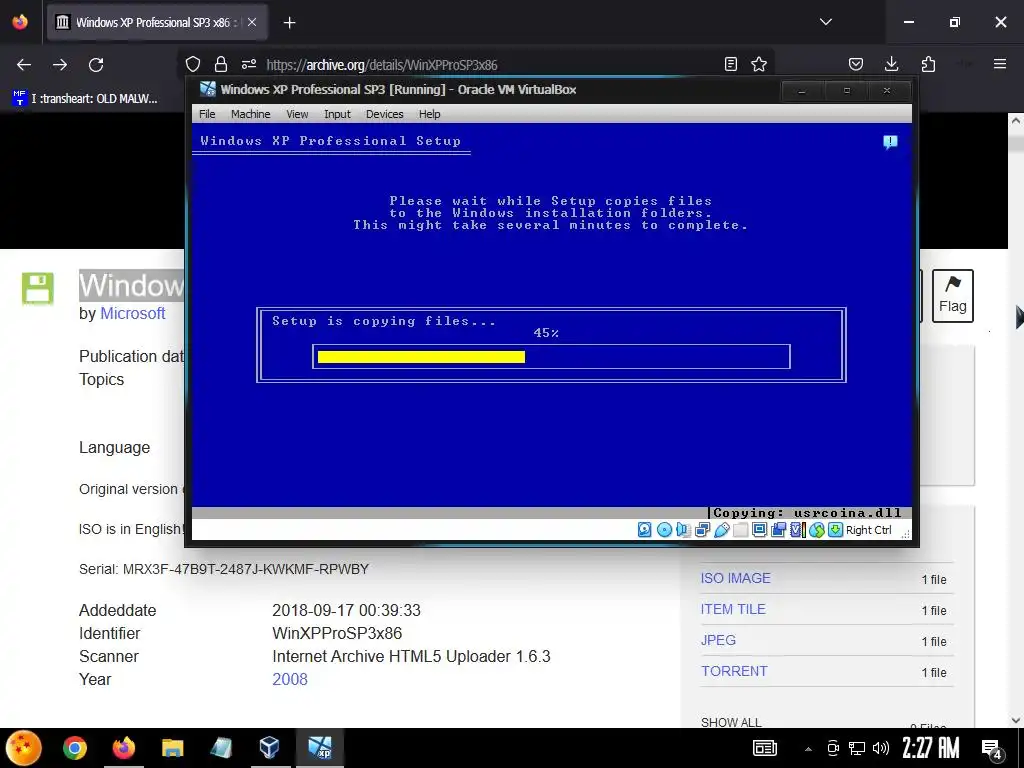The height and width of the screenshot is (768, 1024).
Task: Click the network adapter indicator in VirtualBox status bar
Action: pos(702,530)
